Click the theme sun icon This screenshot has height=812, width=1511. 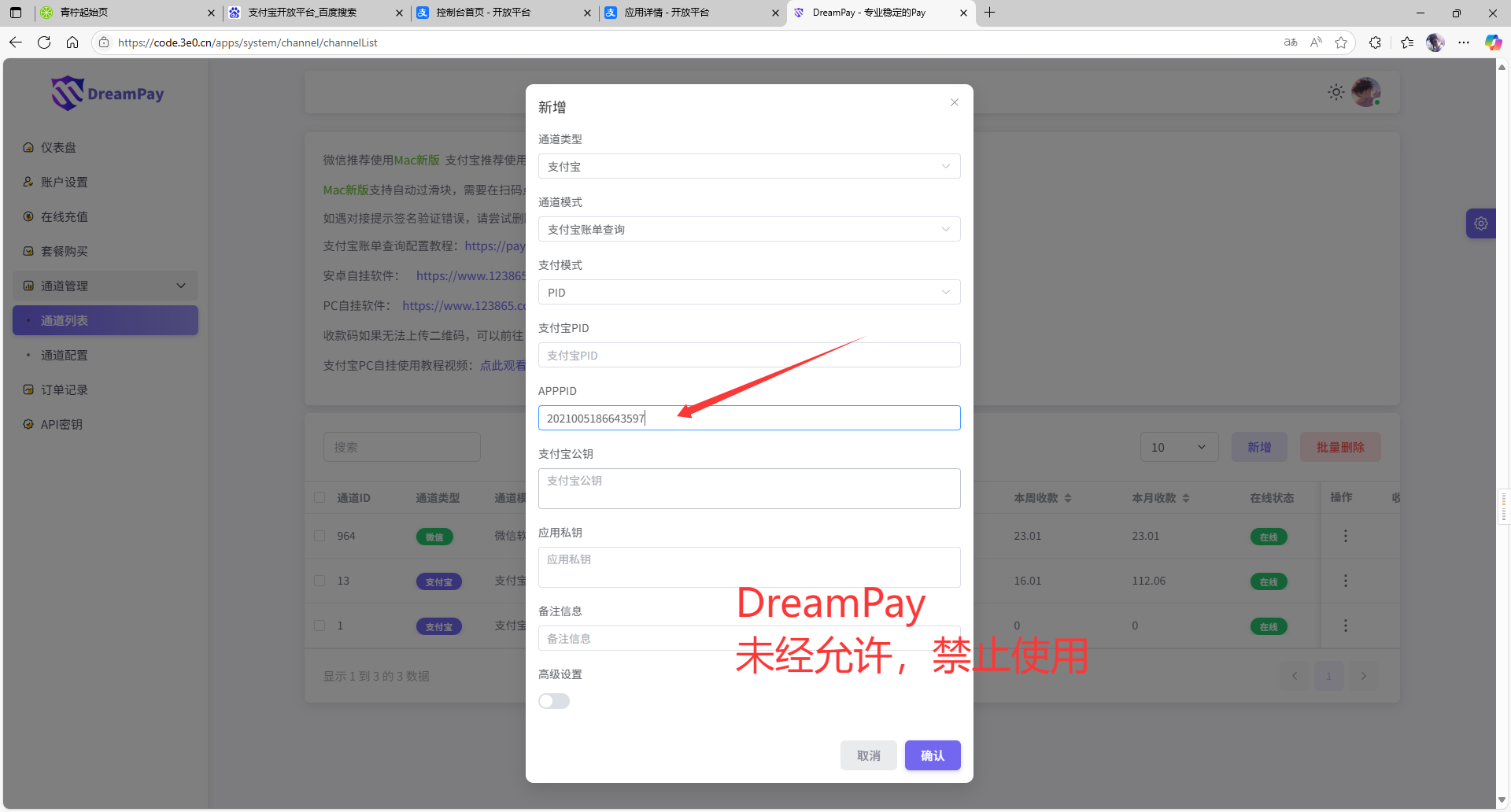click(x=1336, y=93)
